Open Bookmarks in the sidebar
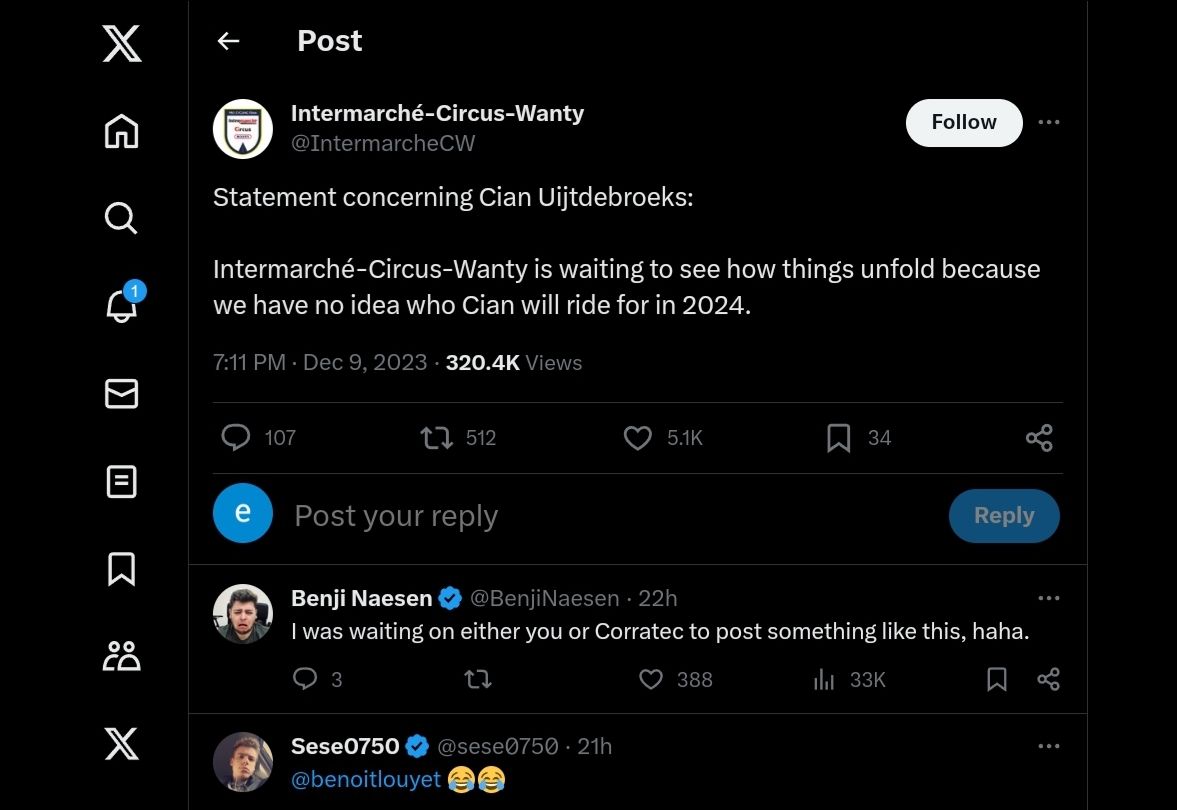Image resolution: width=1177 pixels, height=810 pixels. click(x=121, y=569)
